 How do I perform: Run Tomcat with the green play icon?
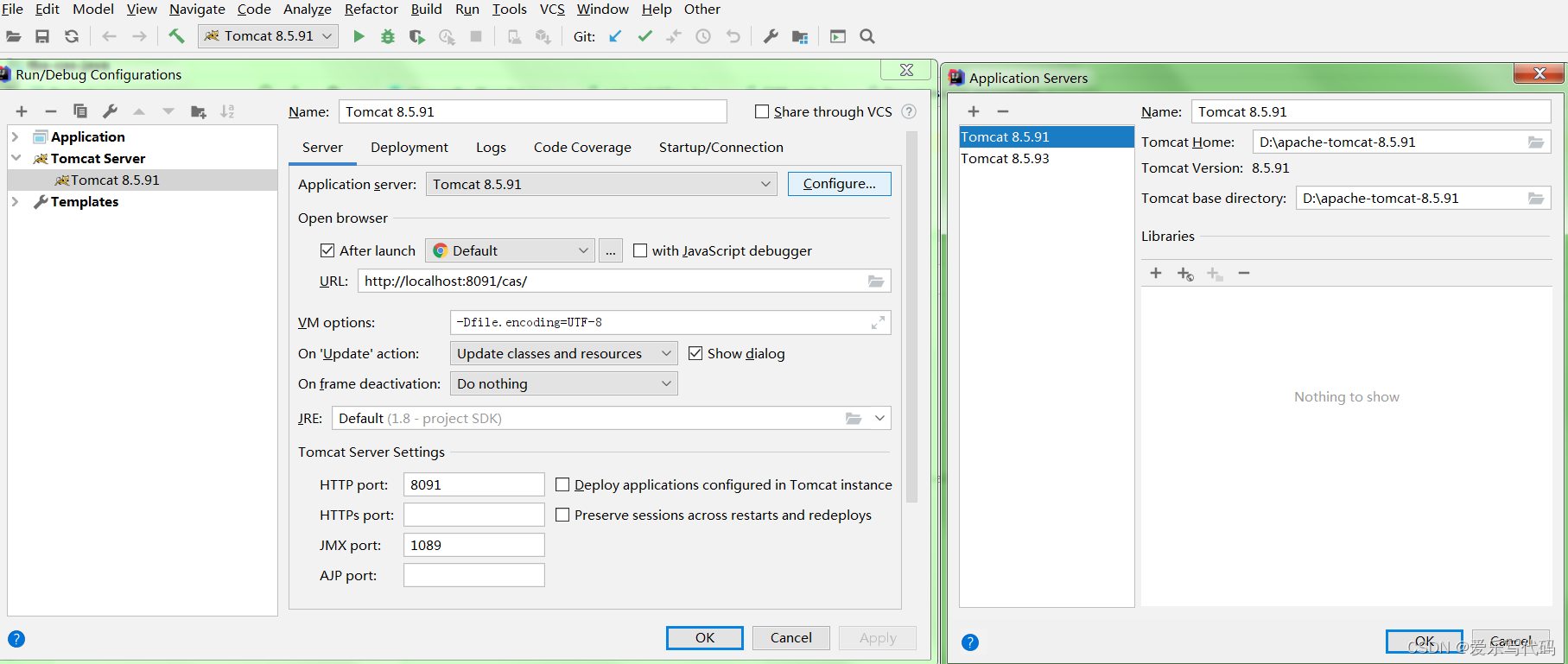[x=359, y=36]
